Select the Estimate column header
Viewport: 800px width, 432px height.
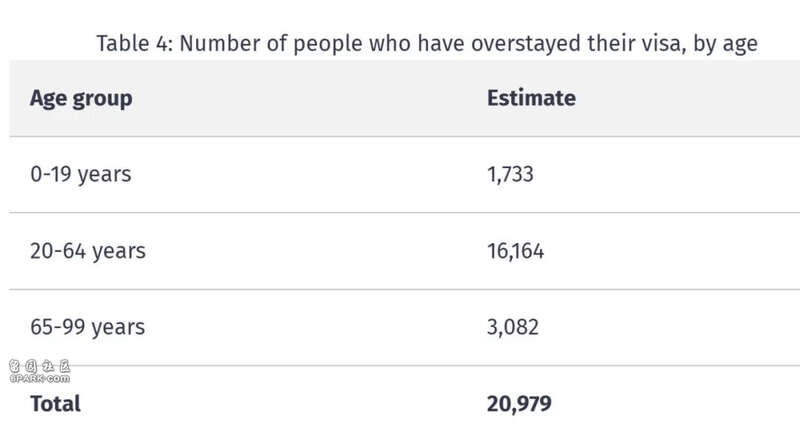tap(531, 98)
